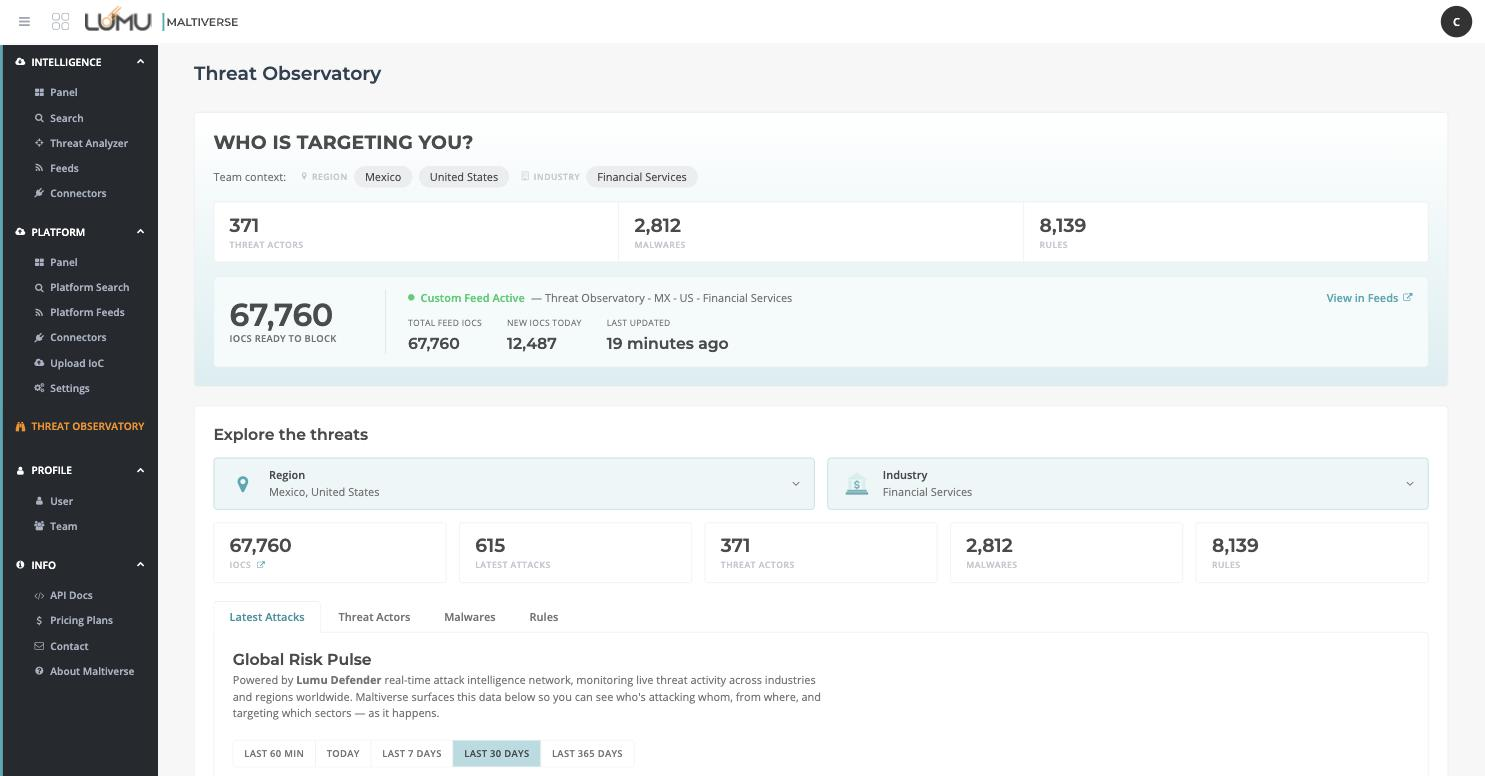The image size is (1485, 776).
Task: Click the Contact envelope icon
Action: [x=39, y=646]
